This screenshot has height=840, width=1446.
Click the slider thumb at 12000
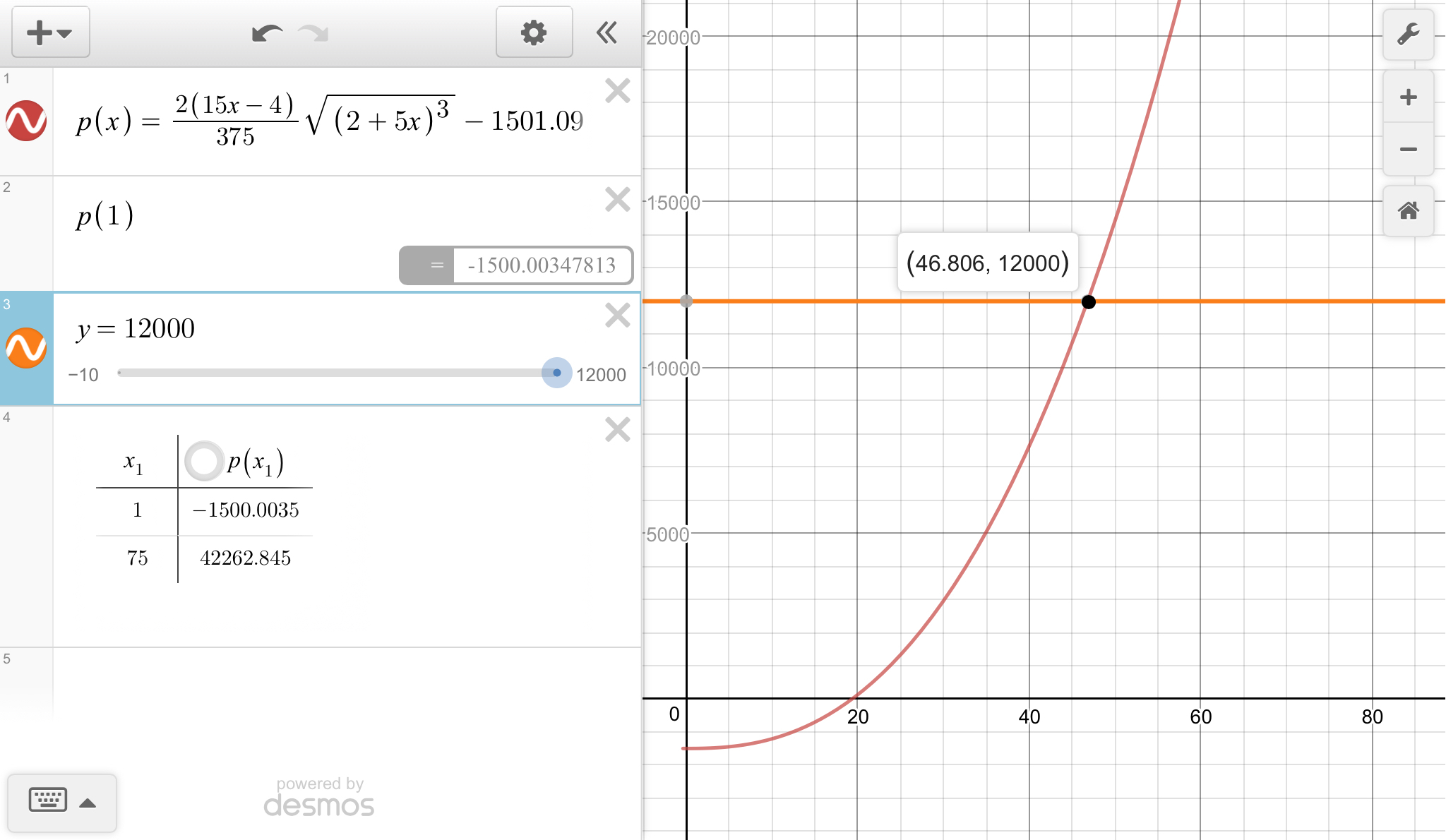click(x=556, y=373)
